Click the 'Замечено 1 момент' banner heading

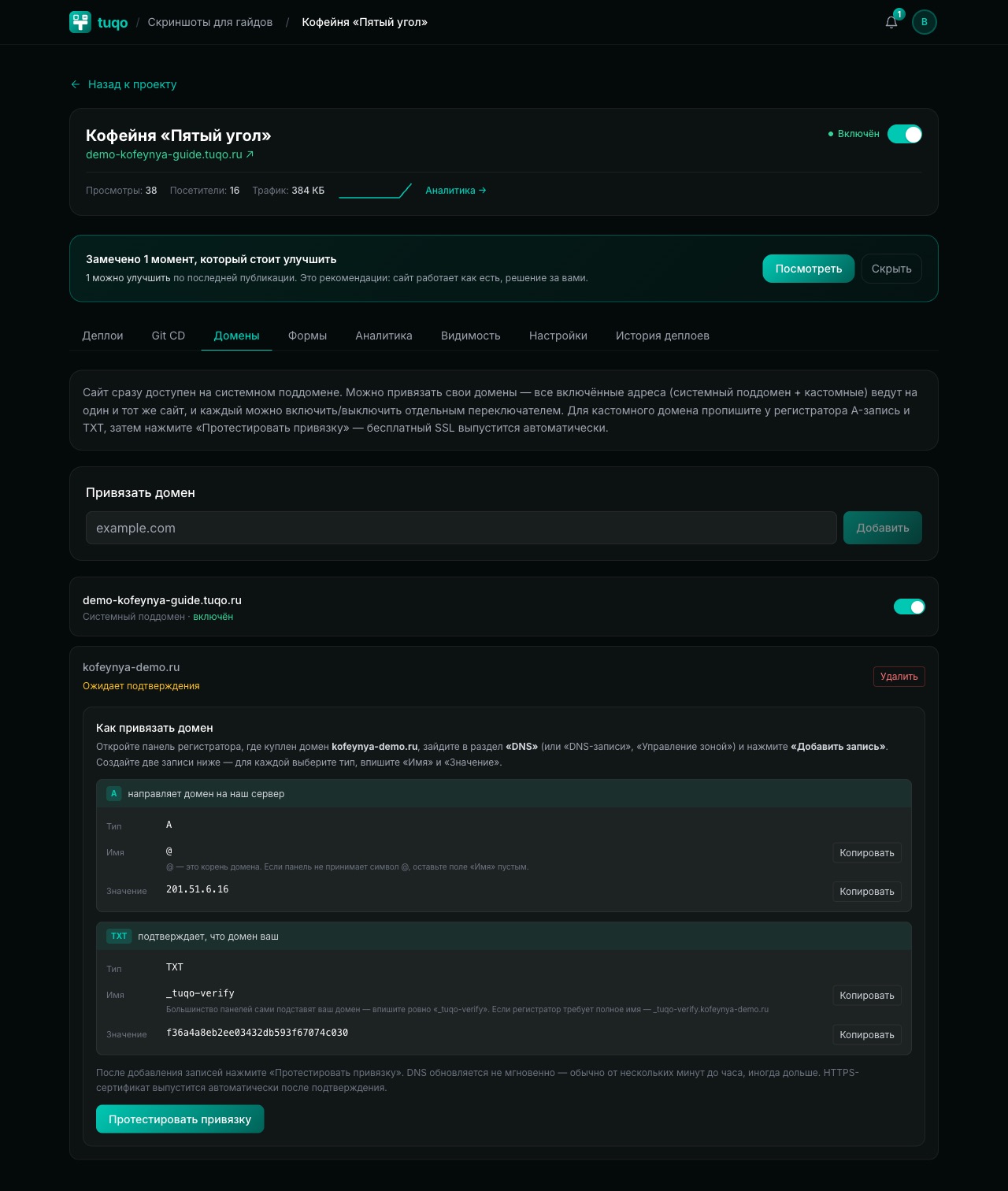pyautogui.click(x=211, y=259)
